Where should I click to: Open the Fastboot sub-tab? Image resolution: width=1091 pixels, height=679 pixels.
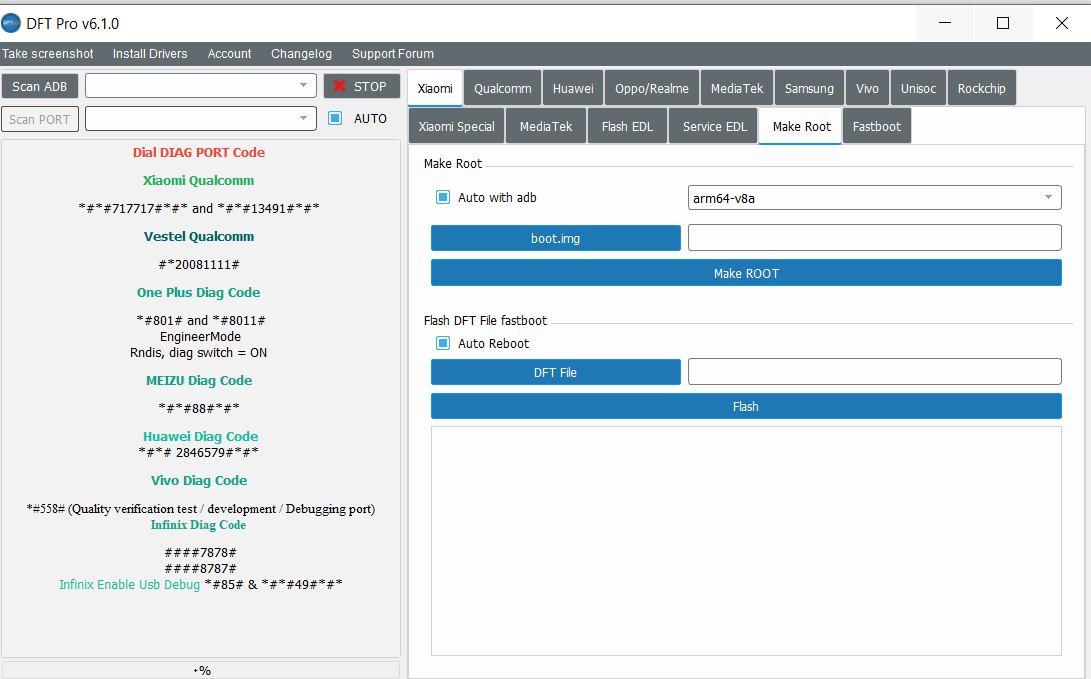[876, 126]
